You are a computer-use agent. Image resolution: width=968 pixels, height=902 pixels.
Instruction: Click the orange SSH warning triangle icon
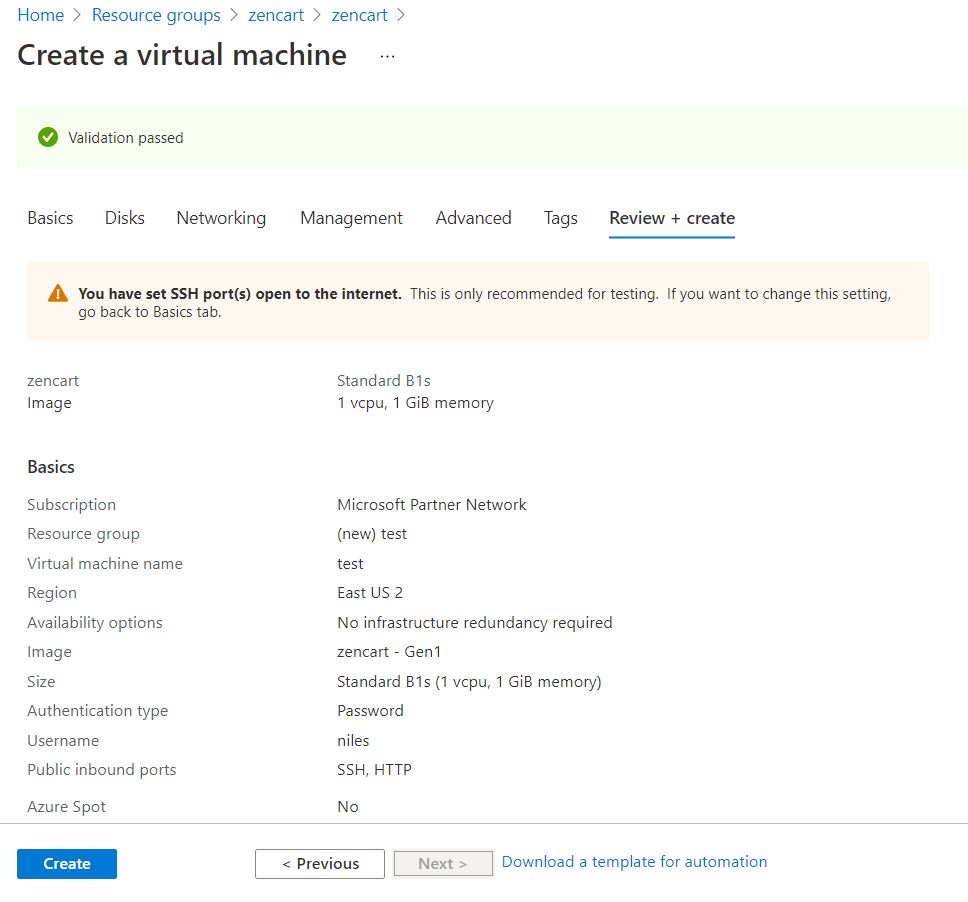(58, 294)
